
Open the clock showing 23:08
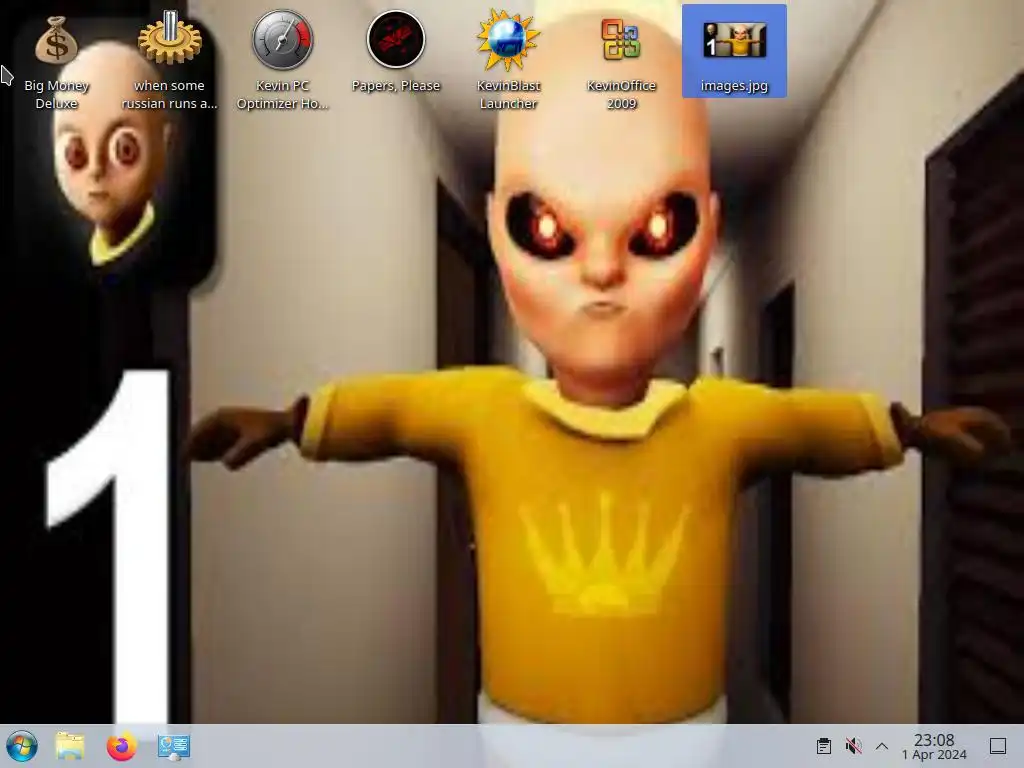(x=934, y=739)
